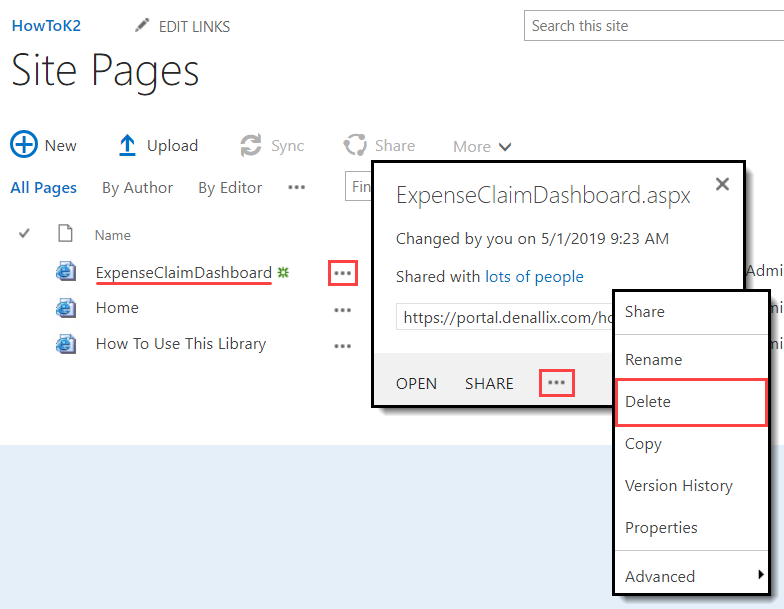Click the lots of people link
784x609 pixels.
pyautogui.click(x=534, y=276)
